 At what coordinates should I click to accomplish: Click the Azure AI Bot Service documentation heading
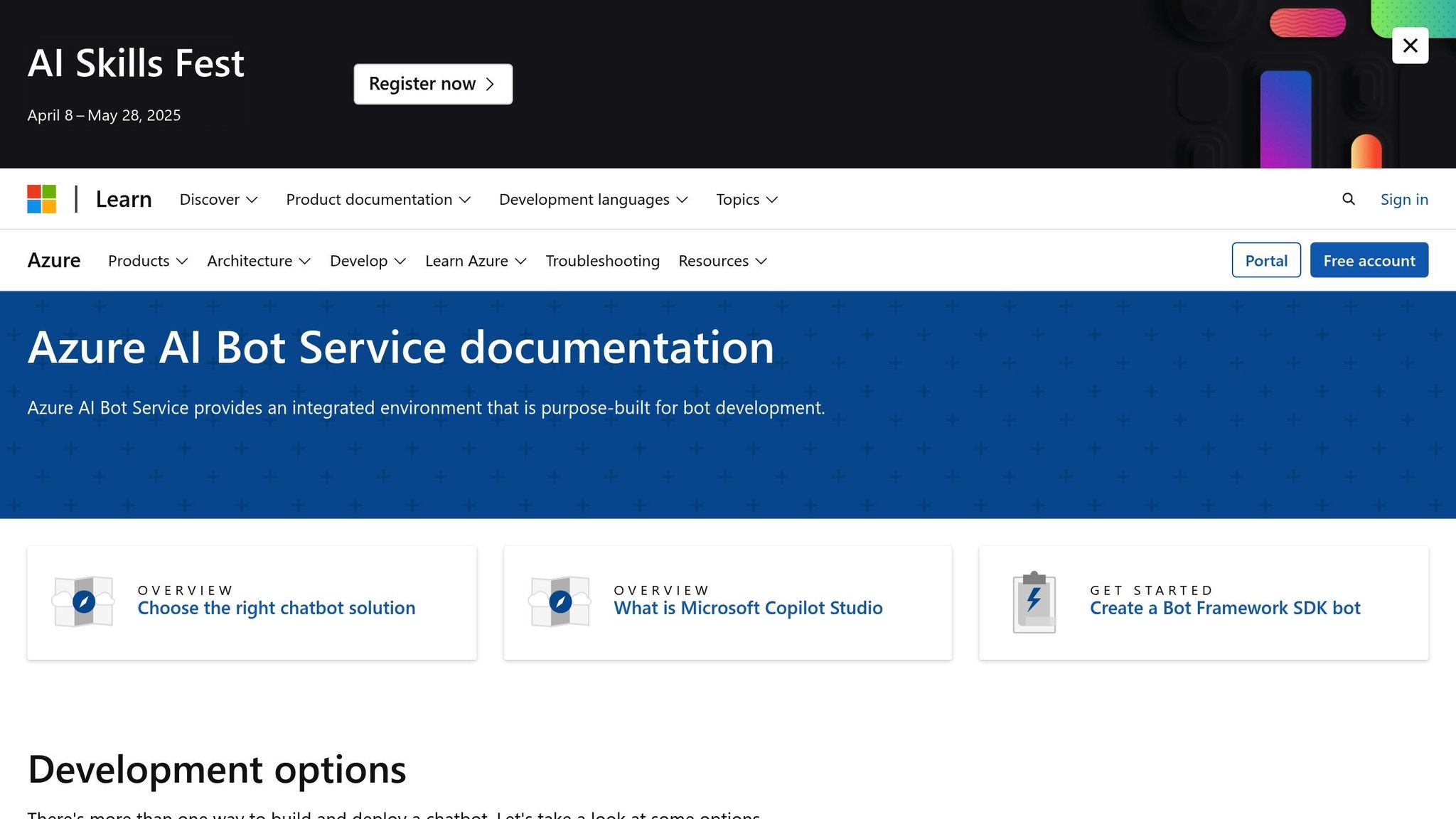tap(400, 348)
